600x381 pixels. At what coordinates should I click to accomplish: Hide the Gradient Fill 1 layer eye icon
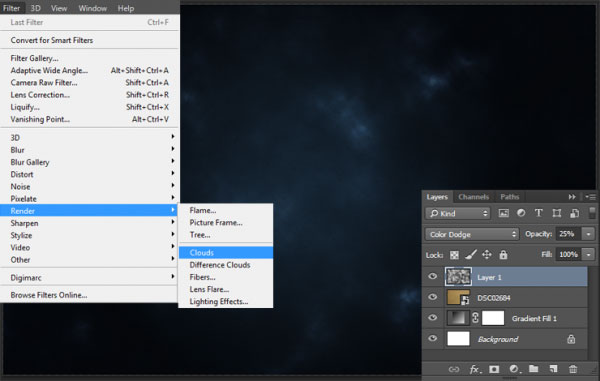(x=433, y=318)
